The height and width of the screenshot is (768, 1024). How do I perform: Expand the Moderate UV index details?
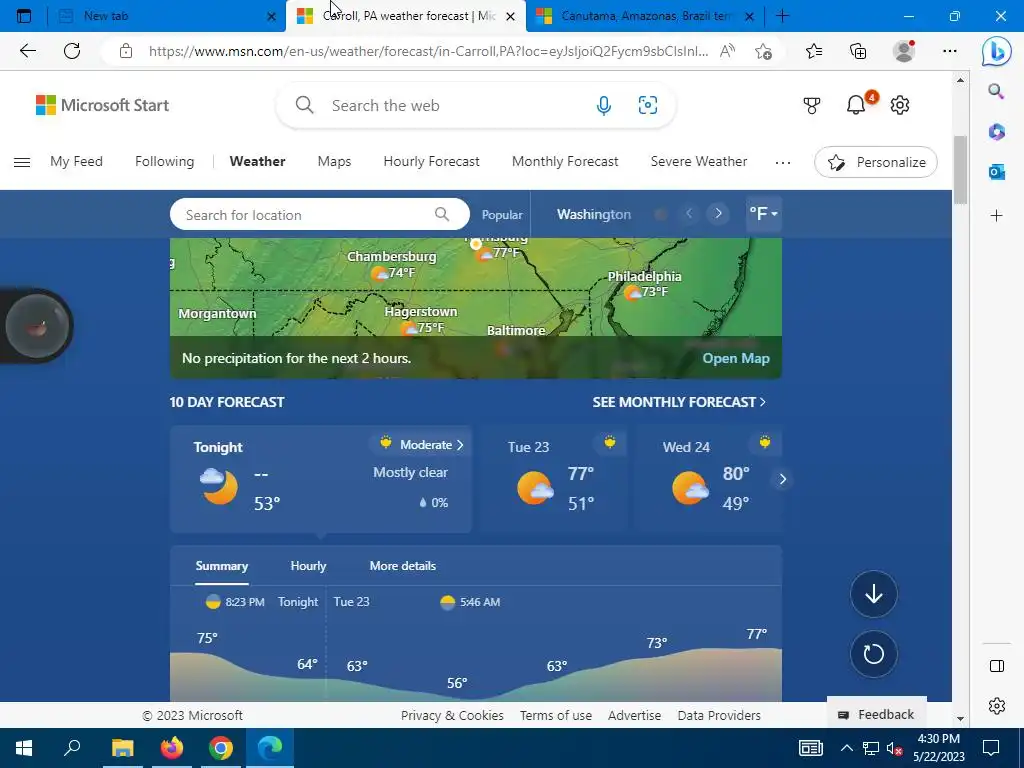[422, 445]
